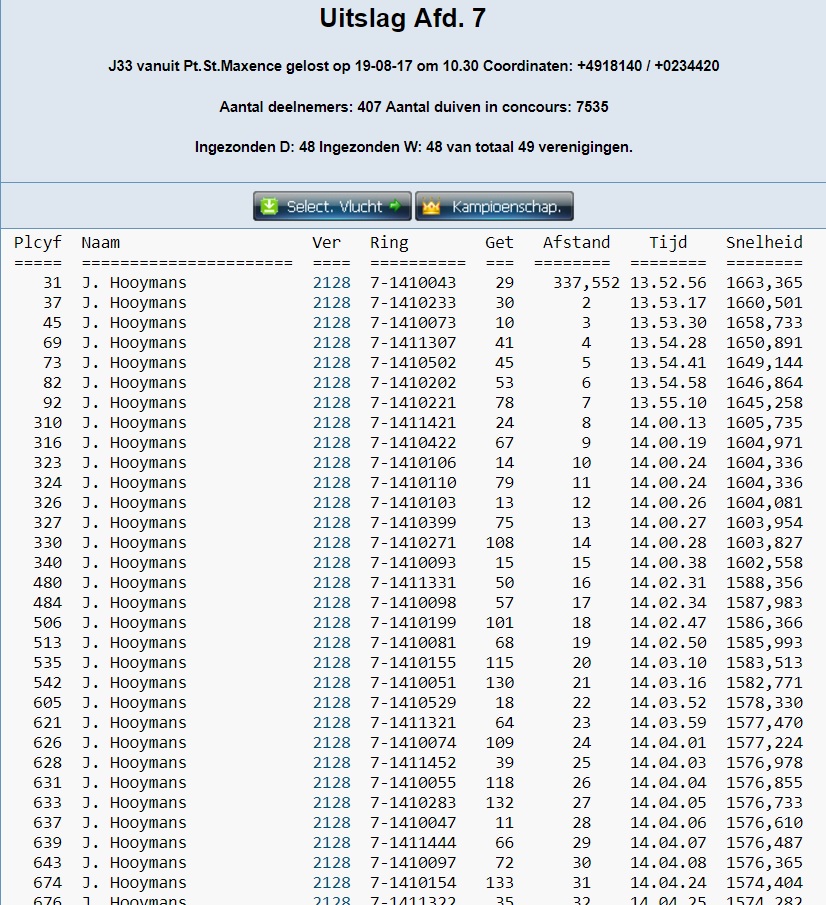
Task: Open the 2128 link in the place 323 row
Action: [332, 463]
